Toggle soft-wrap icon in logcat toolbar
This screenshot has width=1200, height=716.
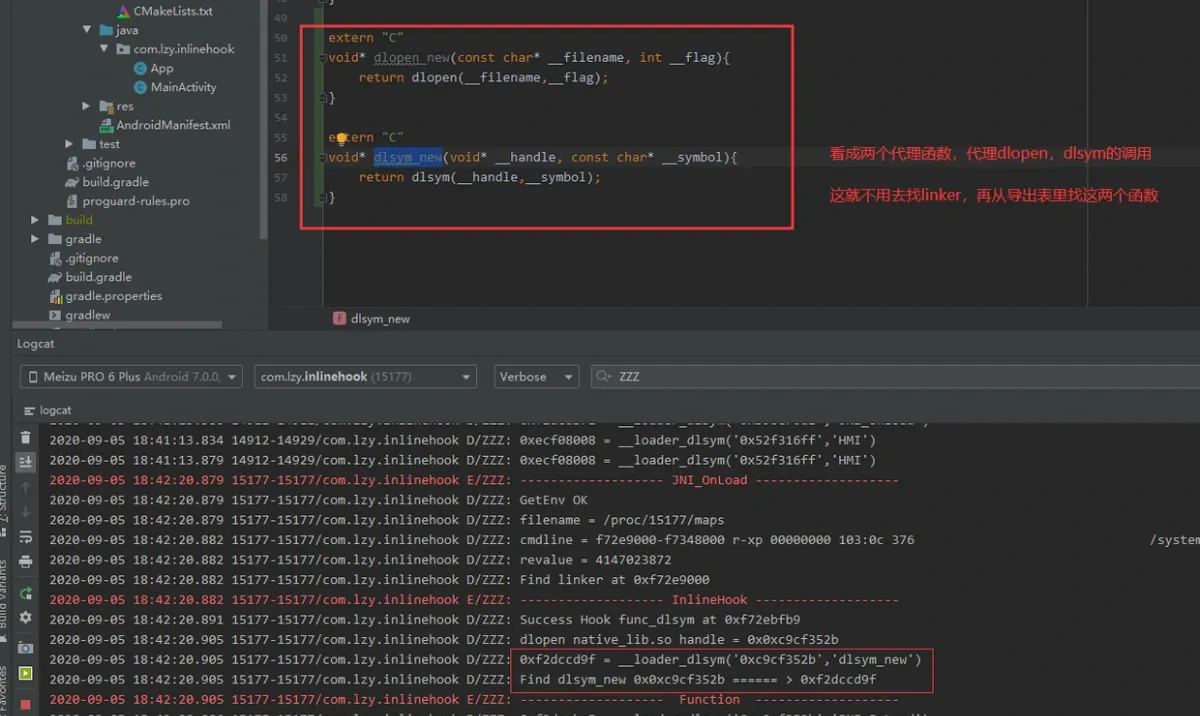coord(26,537)
